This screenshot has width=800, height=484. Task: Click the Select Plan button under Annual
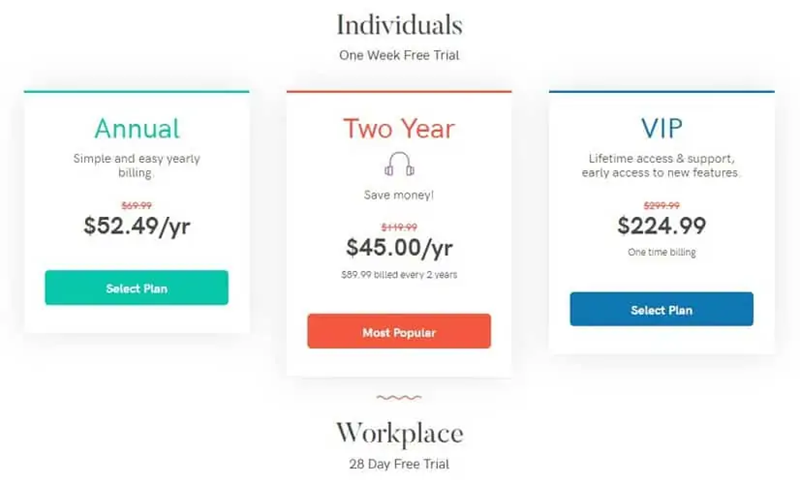click(137, 288)
